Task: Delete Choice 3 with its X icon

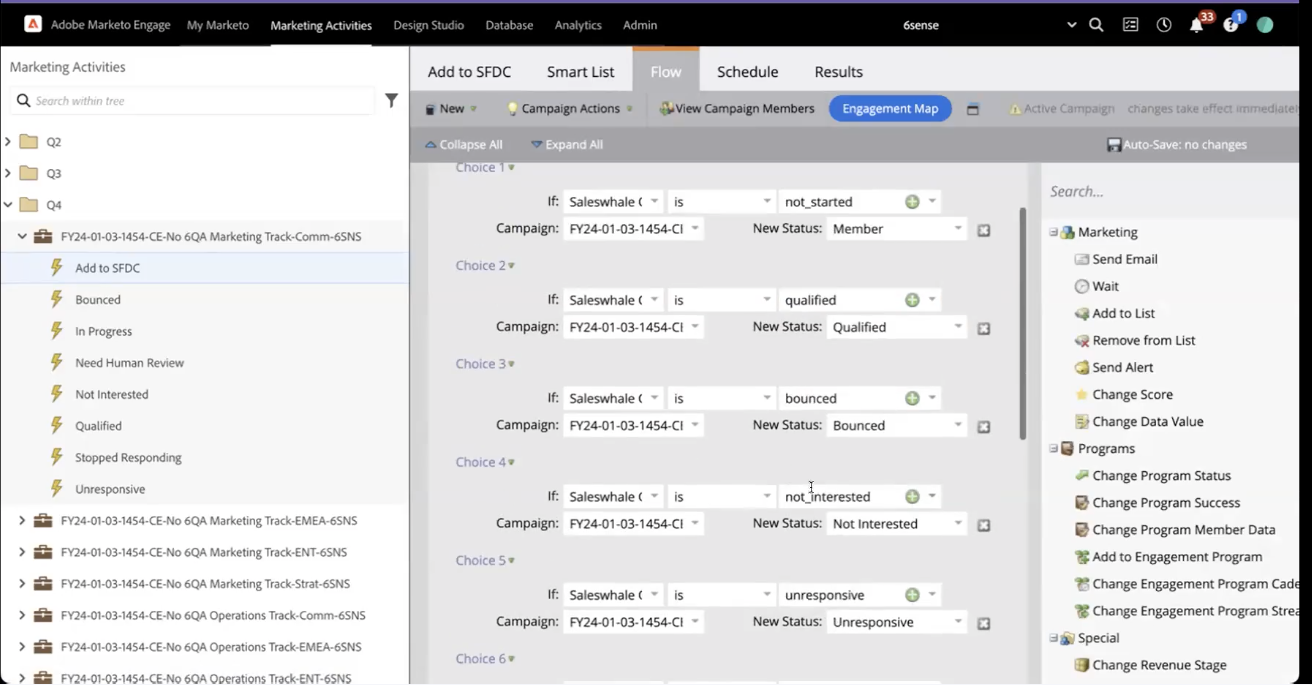Action: coord(984,426)
